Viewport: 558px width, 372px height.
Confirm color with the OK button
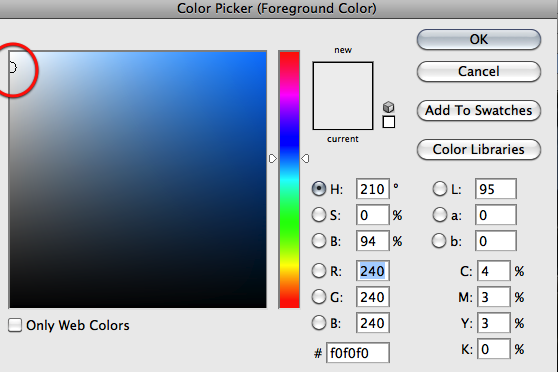479,39
